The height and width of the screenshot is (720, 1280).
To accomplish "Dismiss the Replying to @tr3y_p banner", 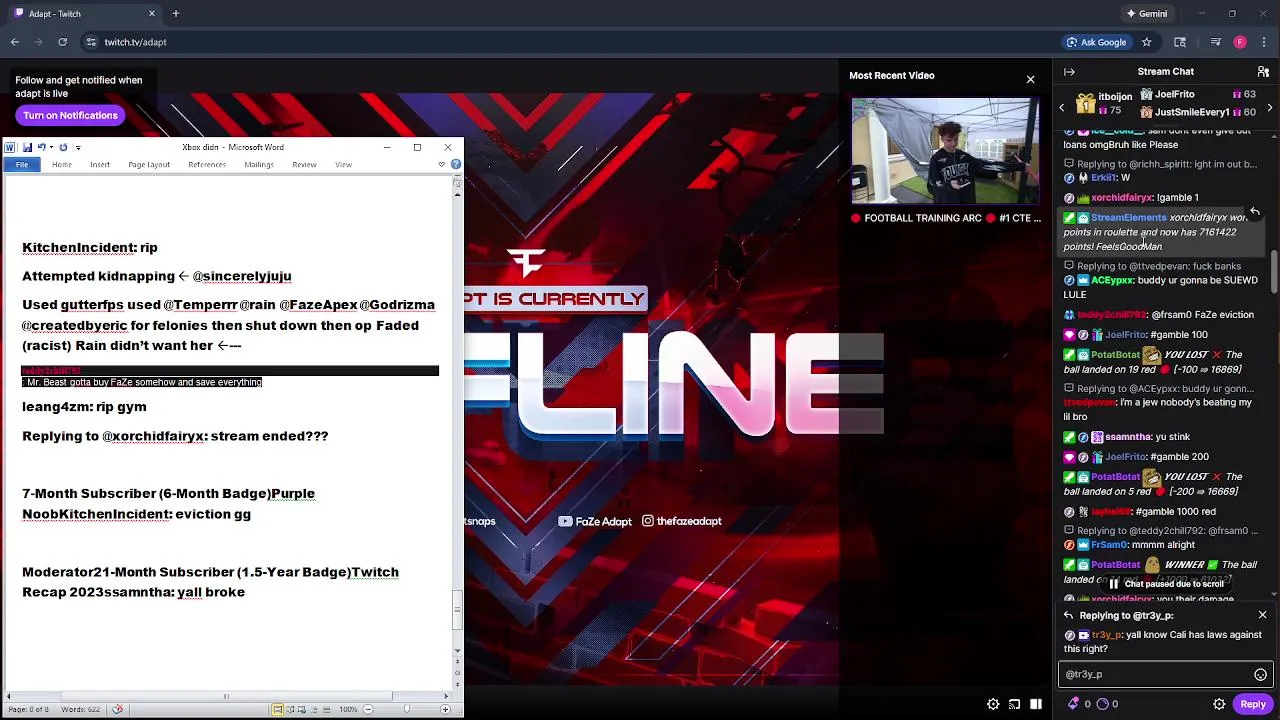I will point(1262,615).
